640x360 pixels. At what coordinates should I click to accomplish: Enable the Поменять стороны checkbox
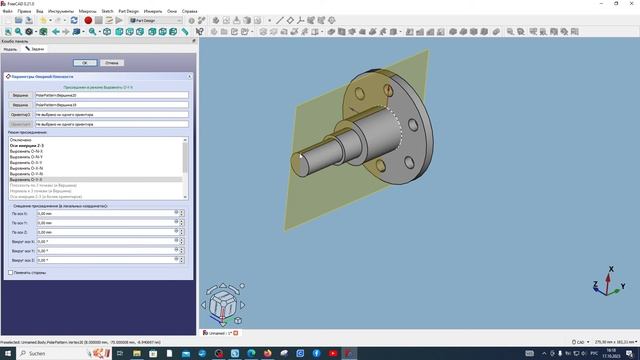pos(11,272)
